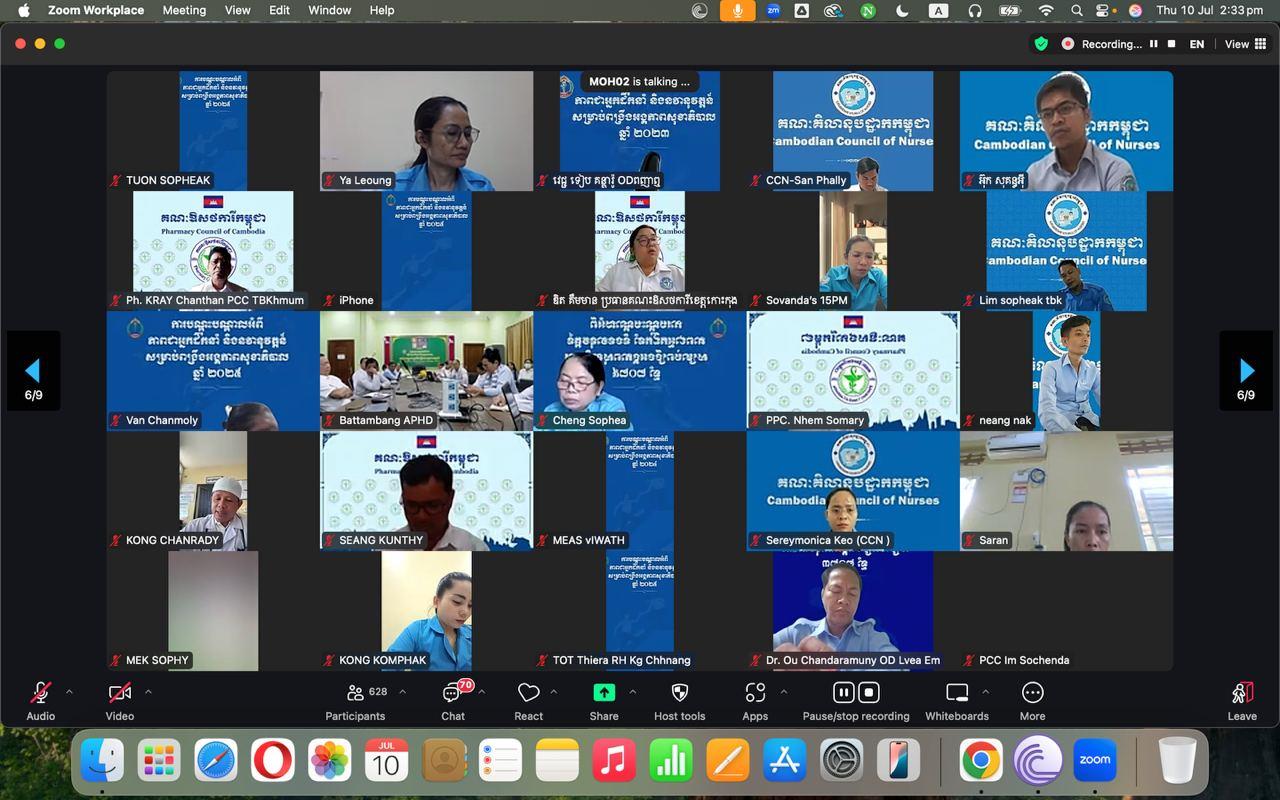Leave the meeting
This screenshot has height=800, width=1280.
(x=1242, y=700)
